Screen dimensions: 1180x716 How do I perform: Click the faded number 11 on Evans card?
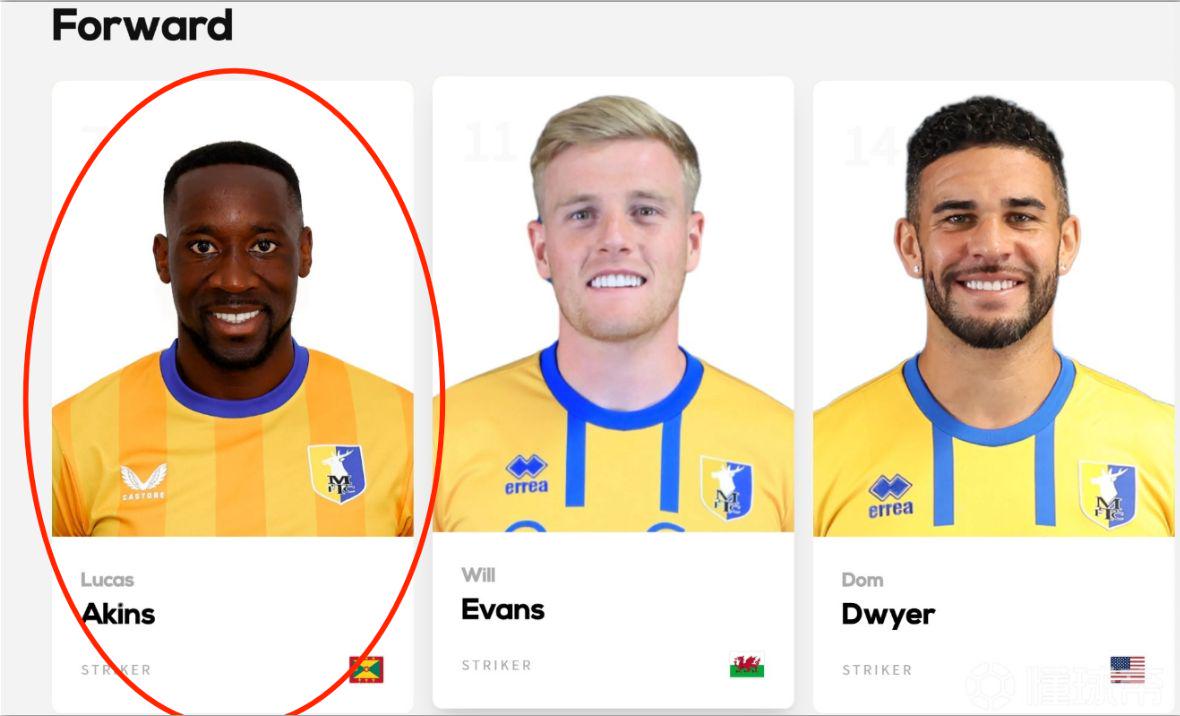pos(490,143)
